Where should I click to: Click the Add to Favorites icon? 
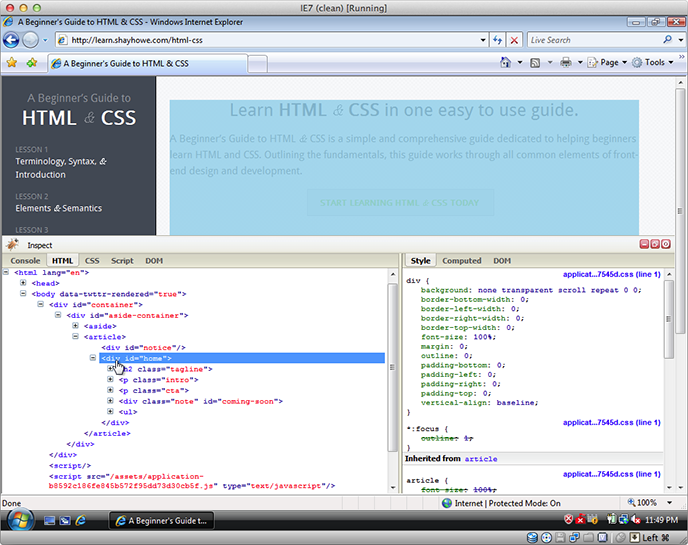pyautogui.click(x=32, y=63)
